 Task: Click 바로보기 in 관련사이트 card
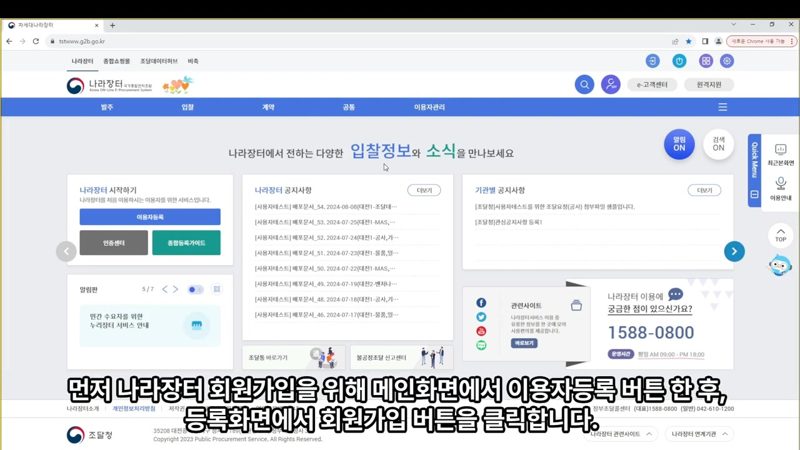tap(524, 343)
